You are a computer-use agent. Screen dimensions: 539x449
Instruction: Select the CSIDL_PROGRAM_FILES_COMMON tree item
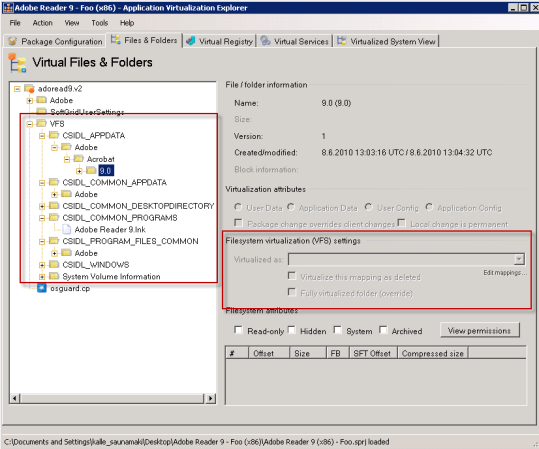point(130,241)
